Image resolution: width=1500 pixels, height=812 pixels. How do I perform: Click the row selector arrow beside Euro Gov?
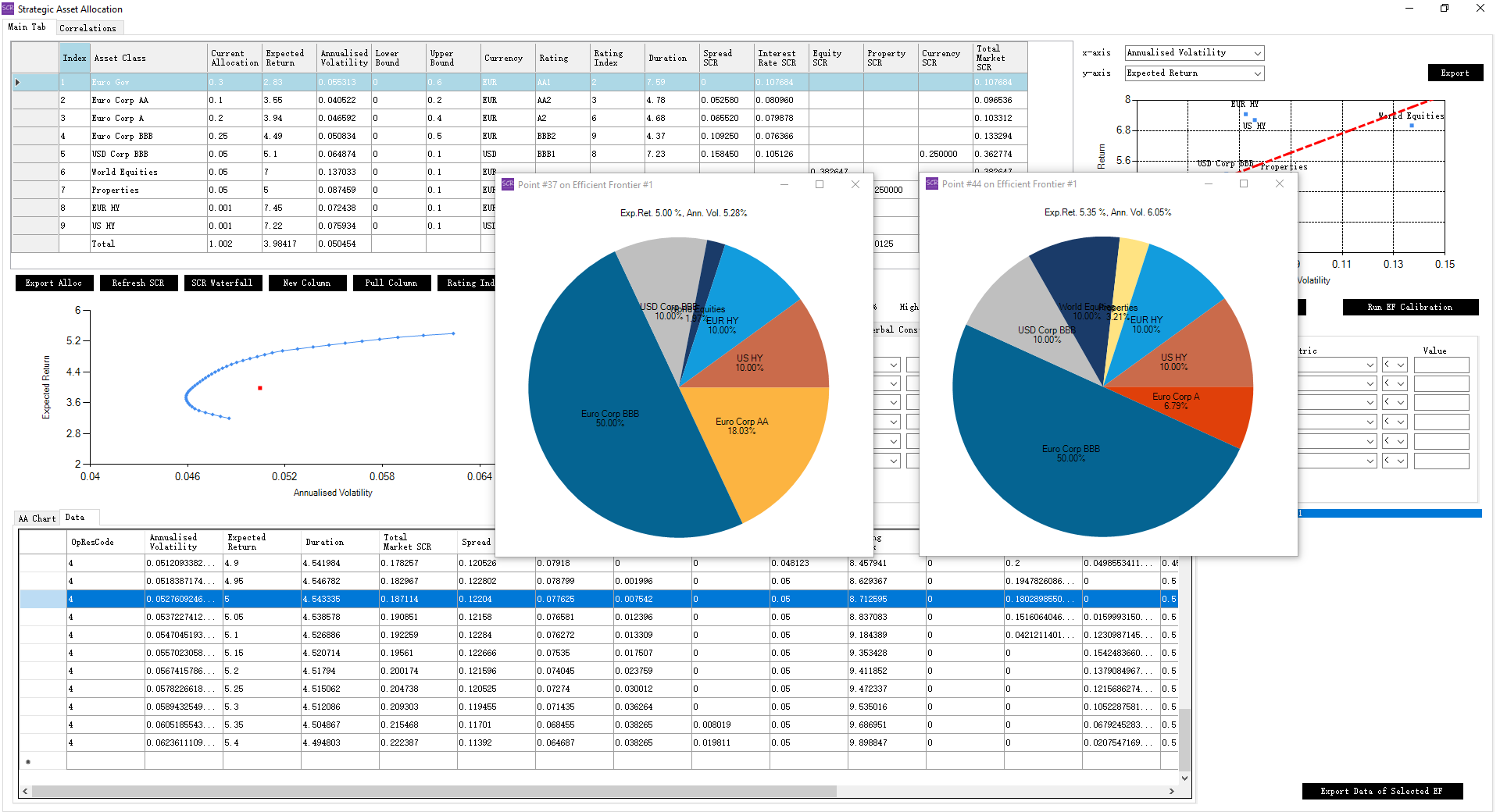tap(18, 82)
